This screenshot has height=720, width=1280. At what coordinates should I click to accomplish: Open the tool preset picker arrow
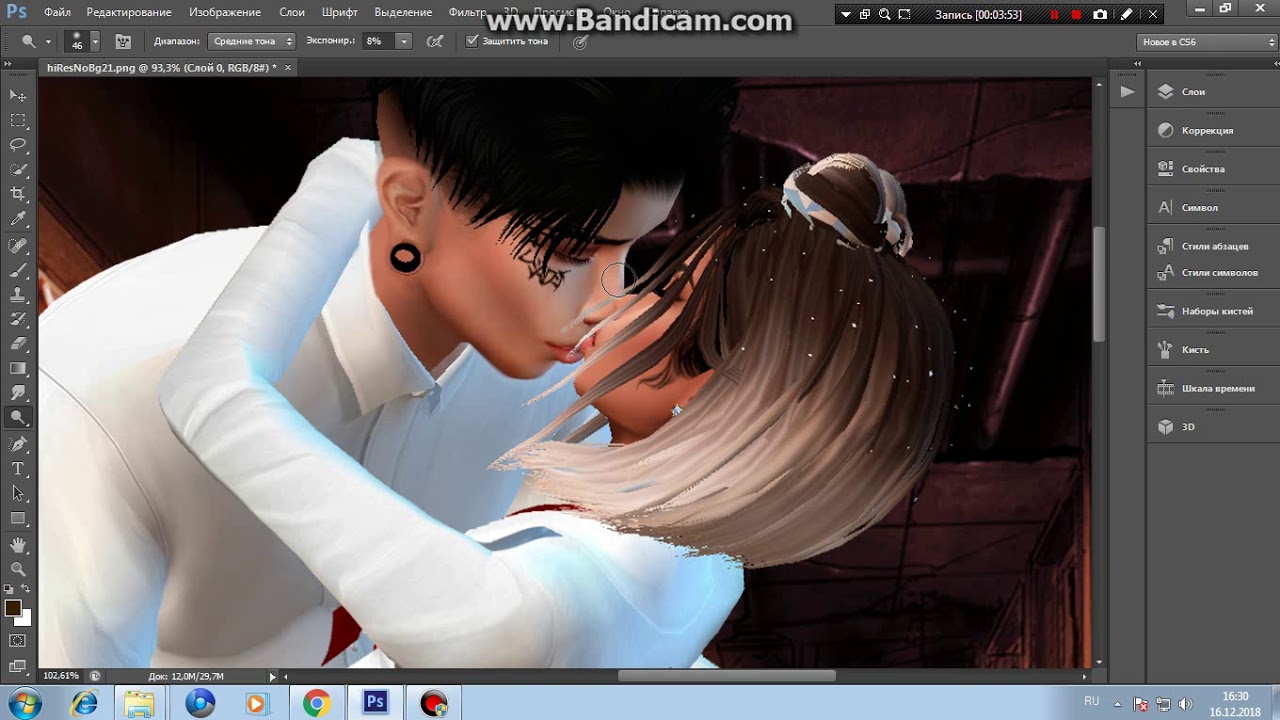[x=49, y=41]
